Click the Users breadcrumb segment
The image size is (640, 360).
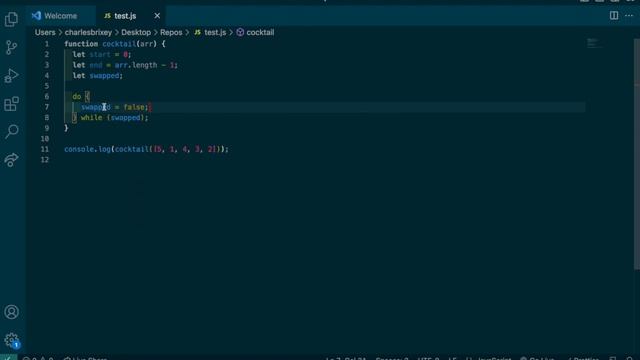pos(45,32)
